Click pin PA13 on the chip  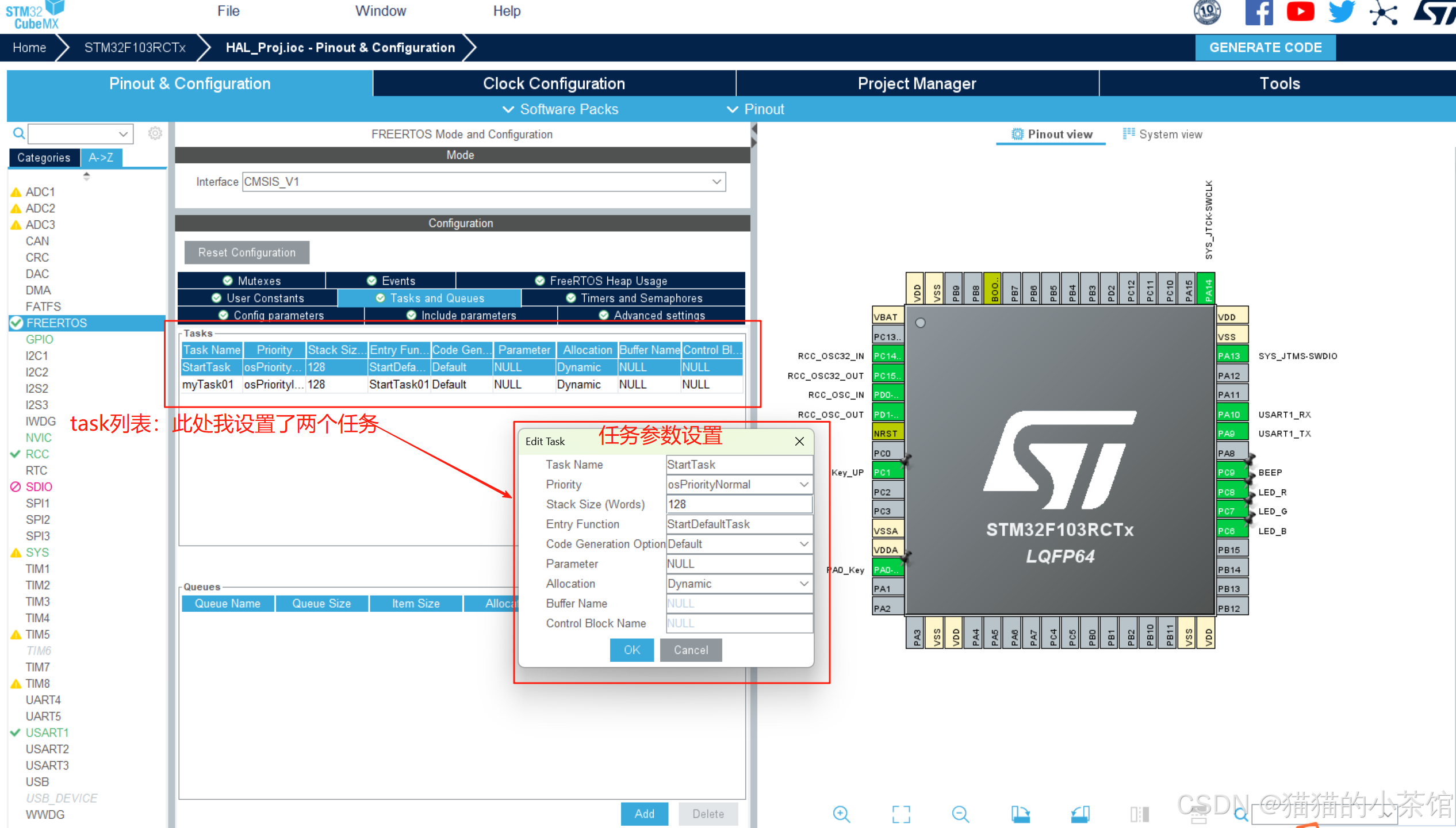tap(1232, 355)
